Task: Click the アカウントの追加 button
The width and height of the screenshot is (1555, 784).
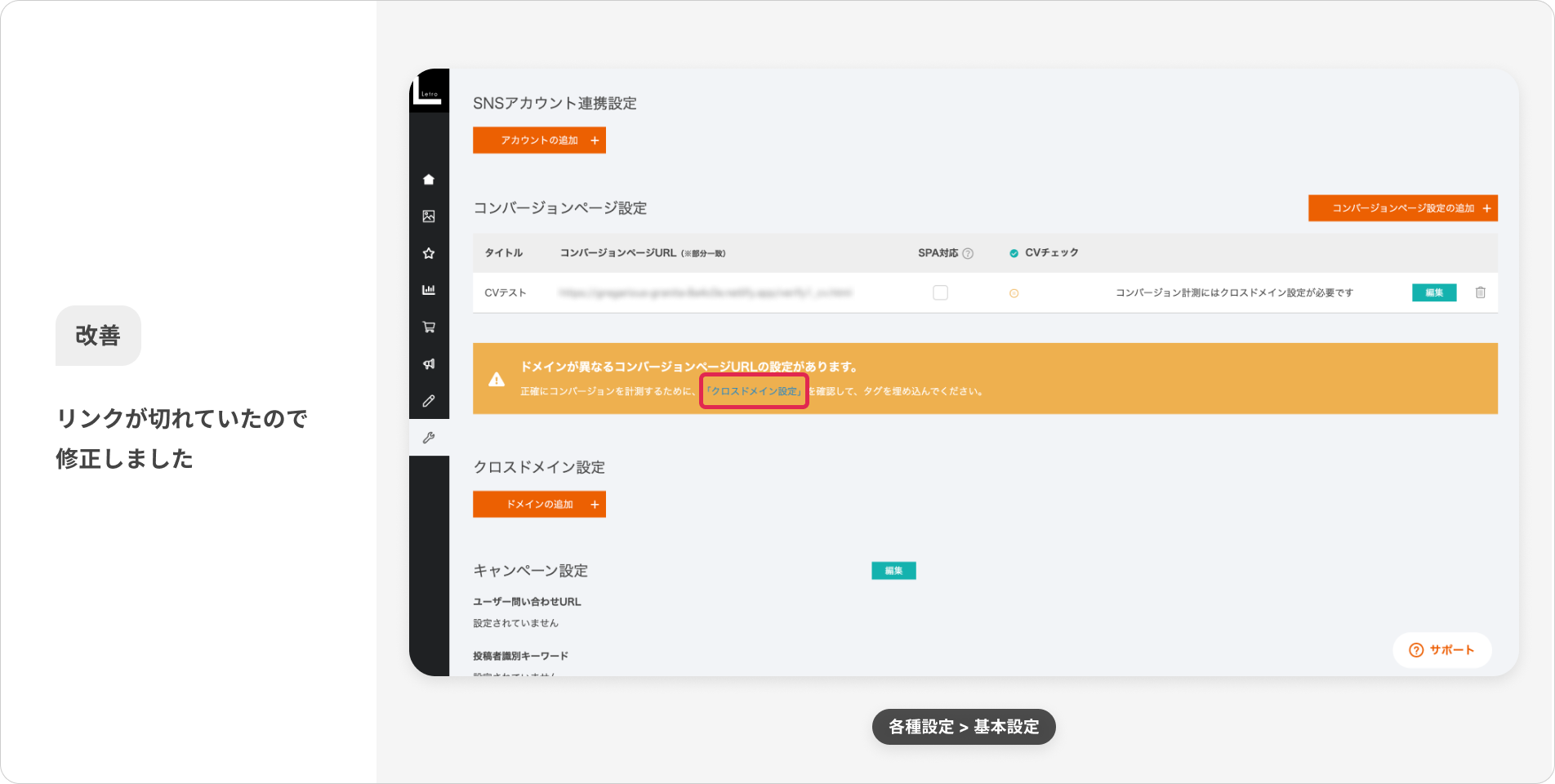Action: (539, 140)
